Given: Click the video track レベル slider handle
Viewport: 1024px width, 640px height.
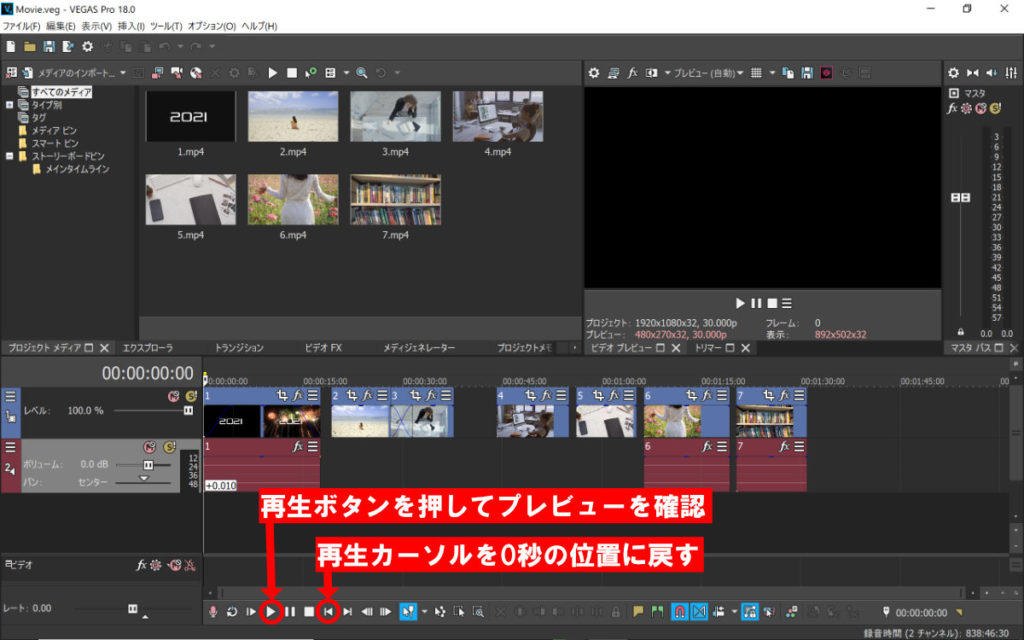Looking at the screenshot, I should tap(187, 410).
